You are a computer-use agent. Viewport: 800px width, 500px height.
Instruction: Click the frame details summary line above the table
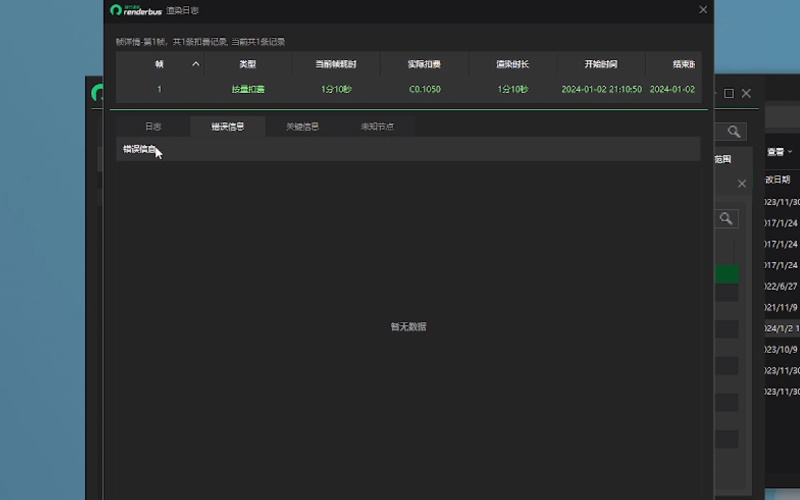point(200,42)
